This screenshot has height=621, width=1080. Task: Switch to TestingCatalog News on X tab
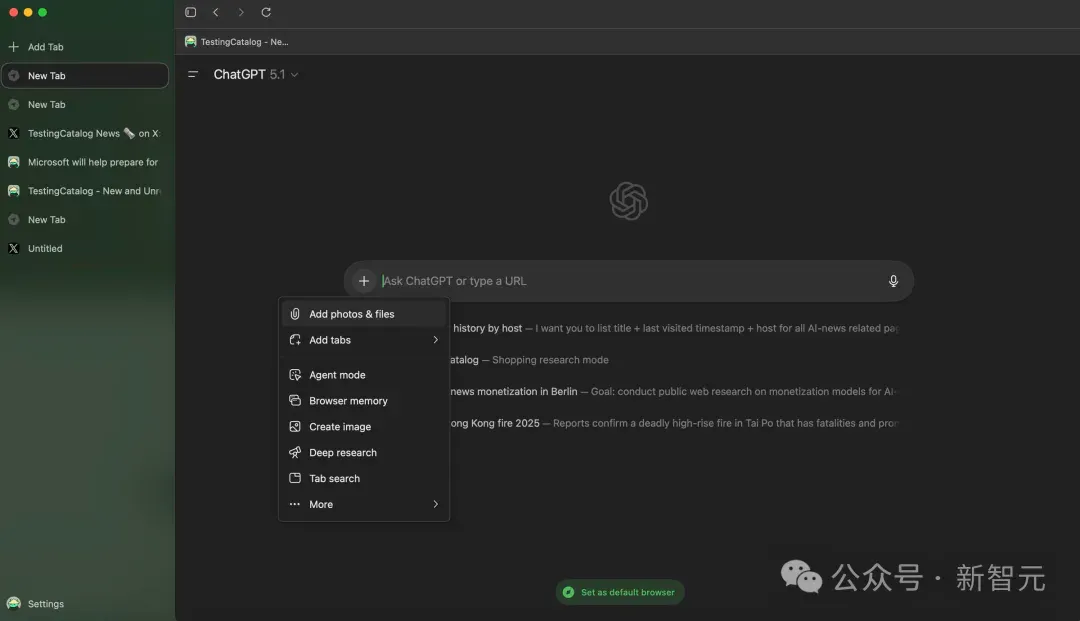click(x=85, y=134)
